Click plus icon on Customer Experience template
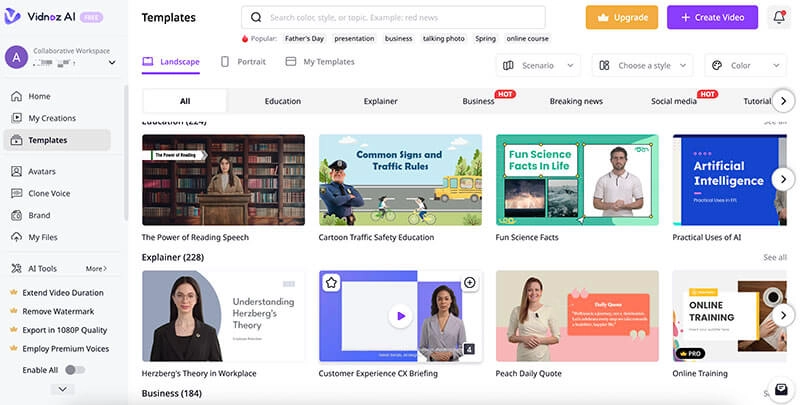 point(469,283)
